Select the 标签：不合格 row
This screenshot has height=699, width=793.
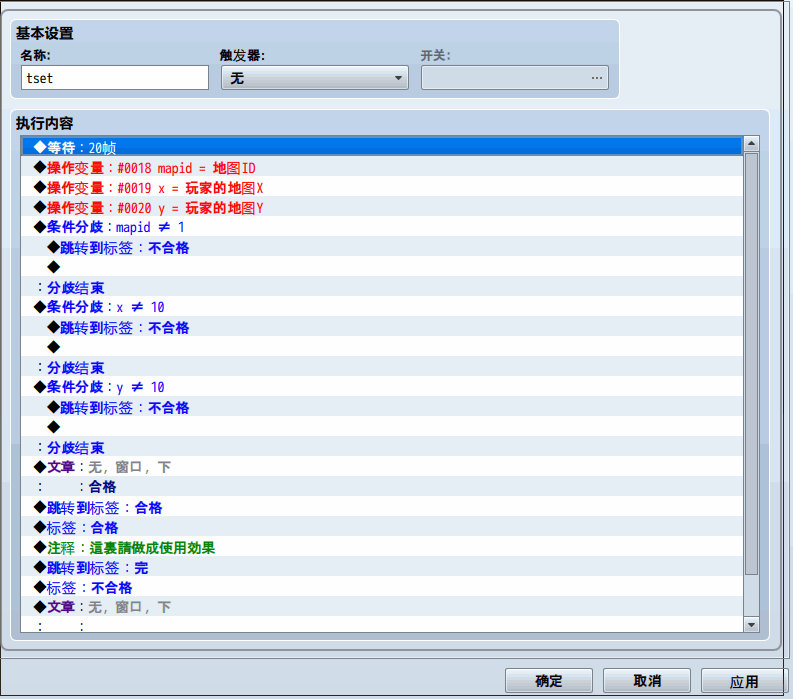point(382,587)
